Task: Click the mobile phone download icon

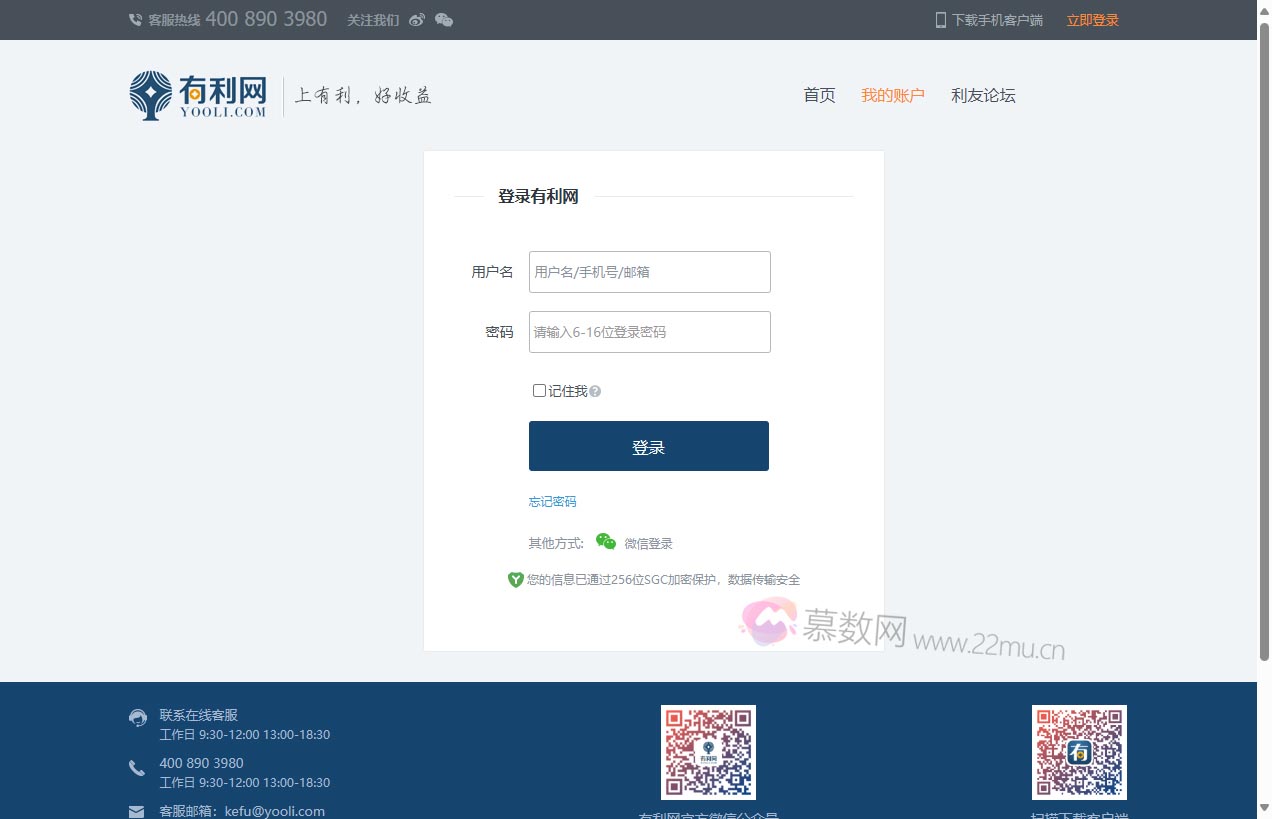Action: (x=940, y=20)
